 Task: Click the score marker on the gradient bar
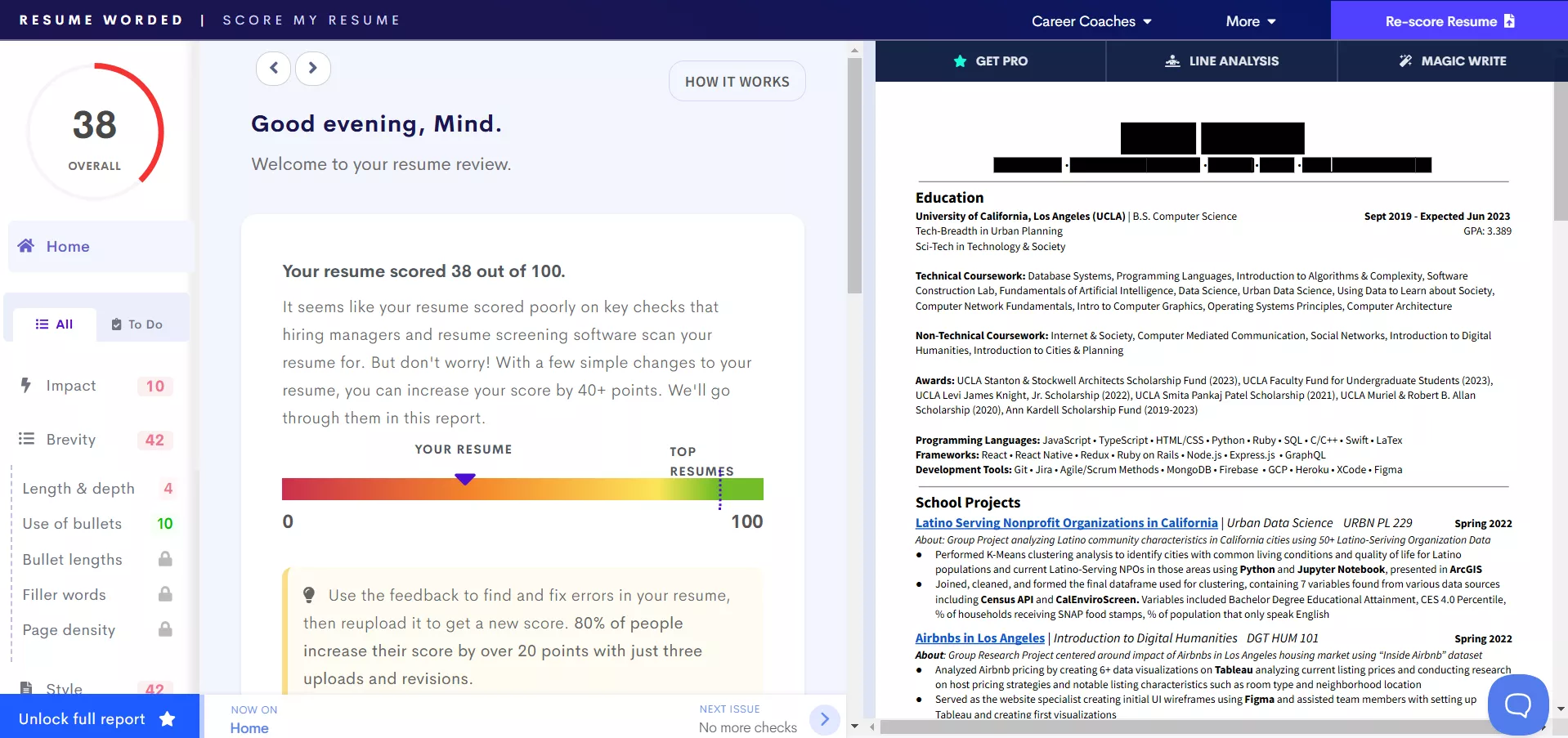point(465,479)
